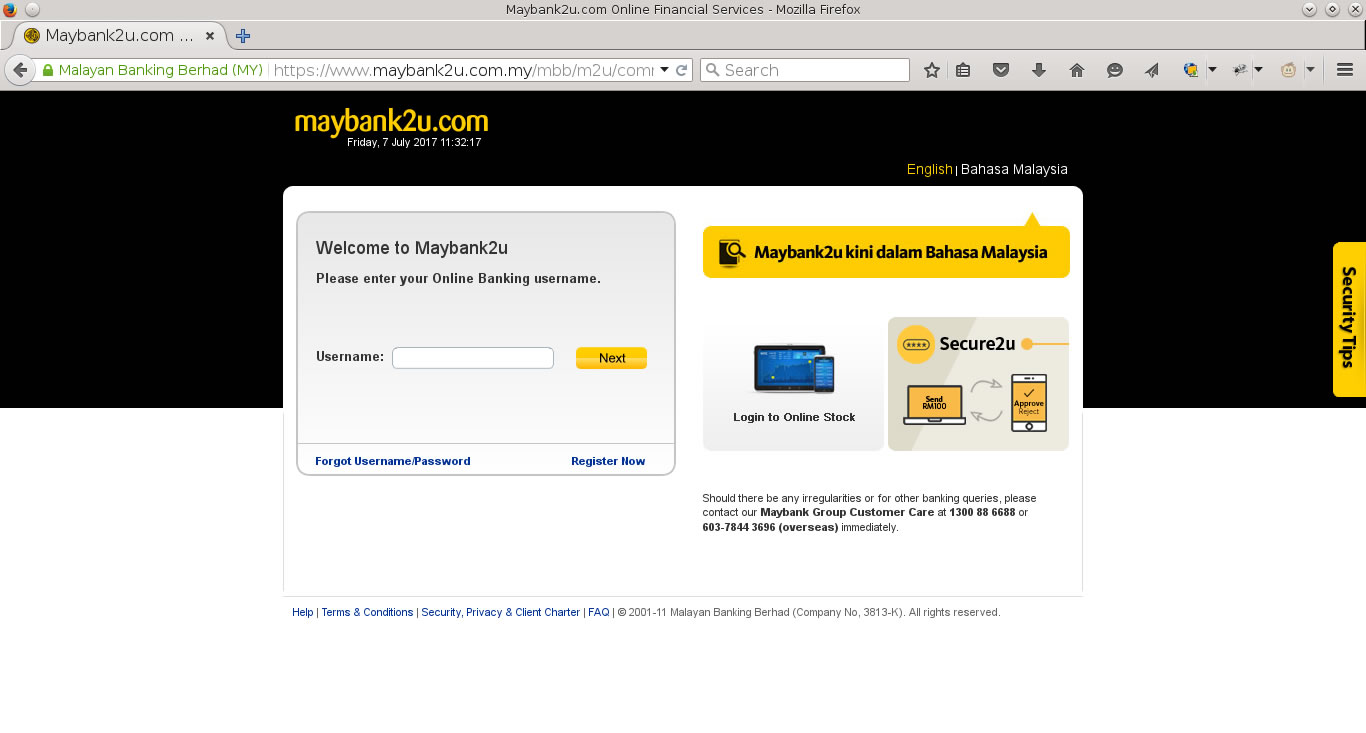Click the Secure2u password asterisks icon
The image size is (1366, 733).
click(x=916, y=344)
